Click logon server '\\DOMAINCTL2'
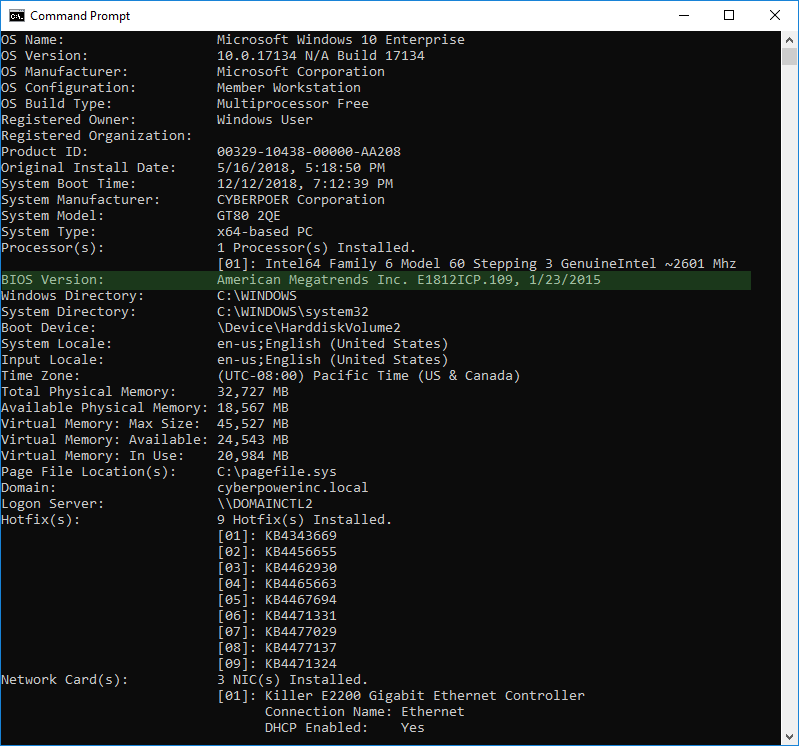The height and width of the screenshot is (746, 799). click(x=264, y=504)
